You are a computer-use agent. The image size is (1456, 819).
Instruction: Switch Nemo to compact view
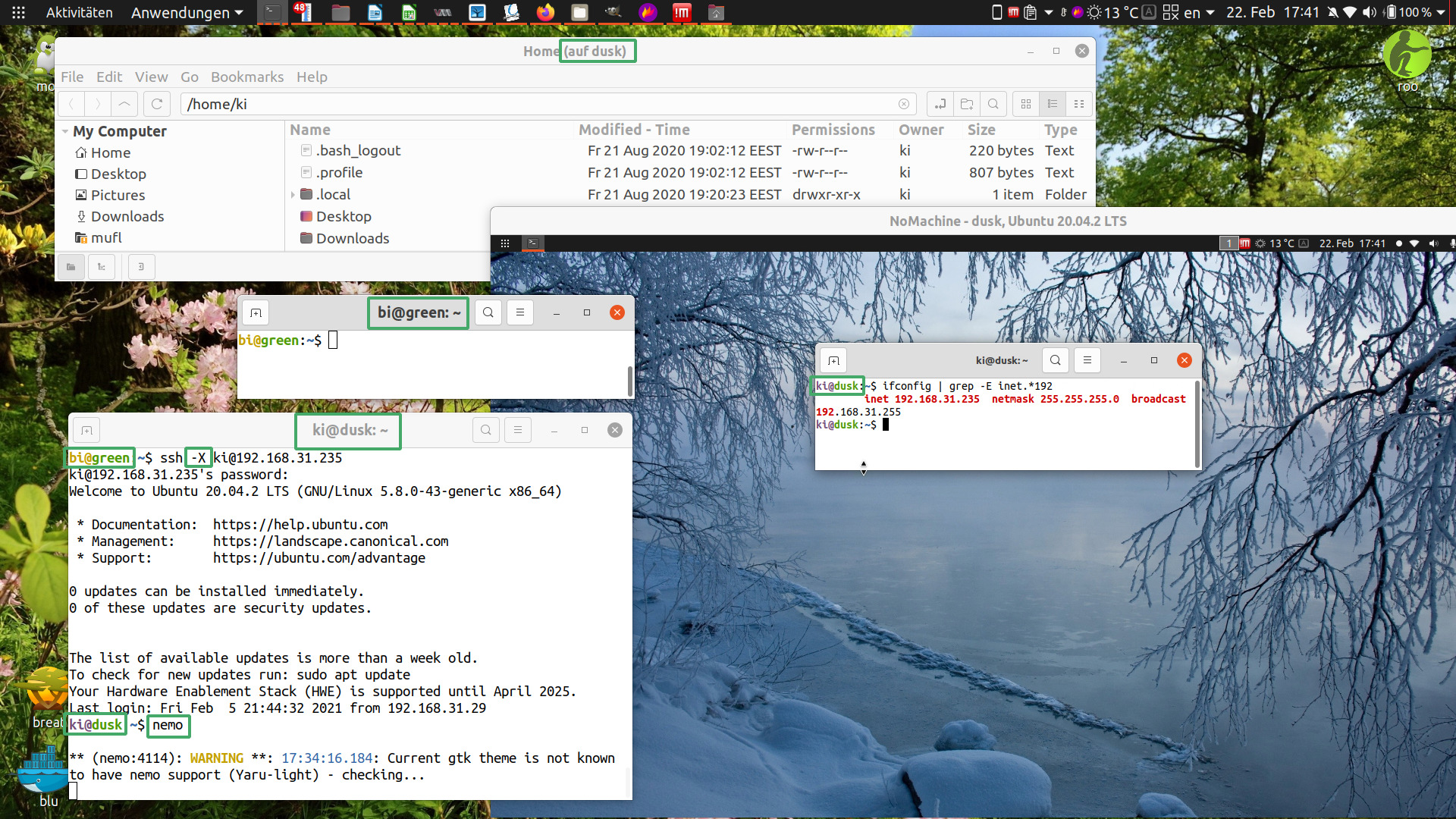[1079, 104]
